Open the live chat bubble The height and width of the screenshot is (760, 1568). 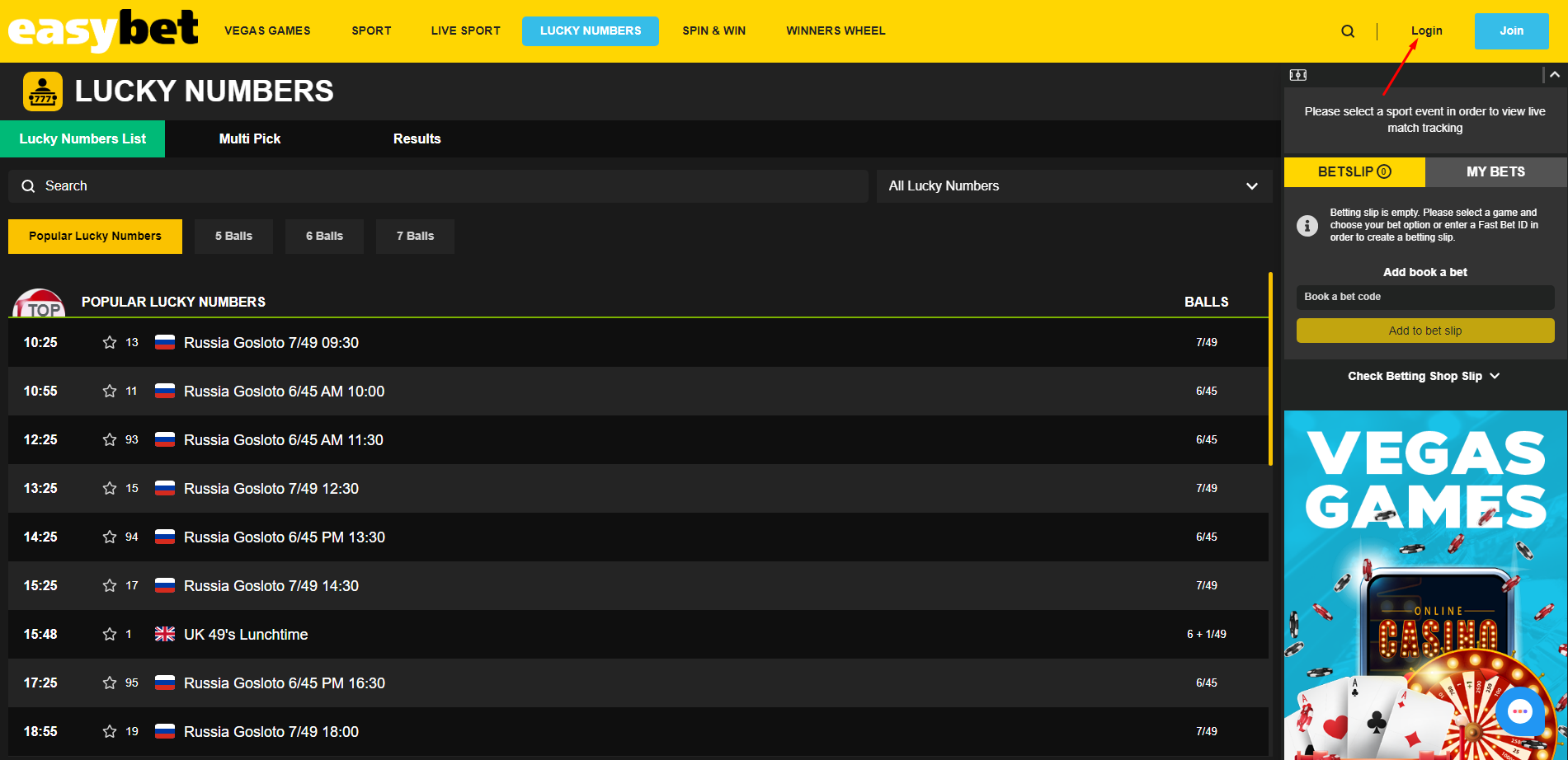[x=1520, y=711]
